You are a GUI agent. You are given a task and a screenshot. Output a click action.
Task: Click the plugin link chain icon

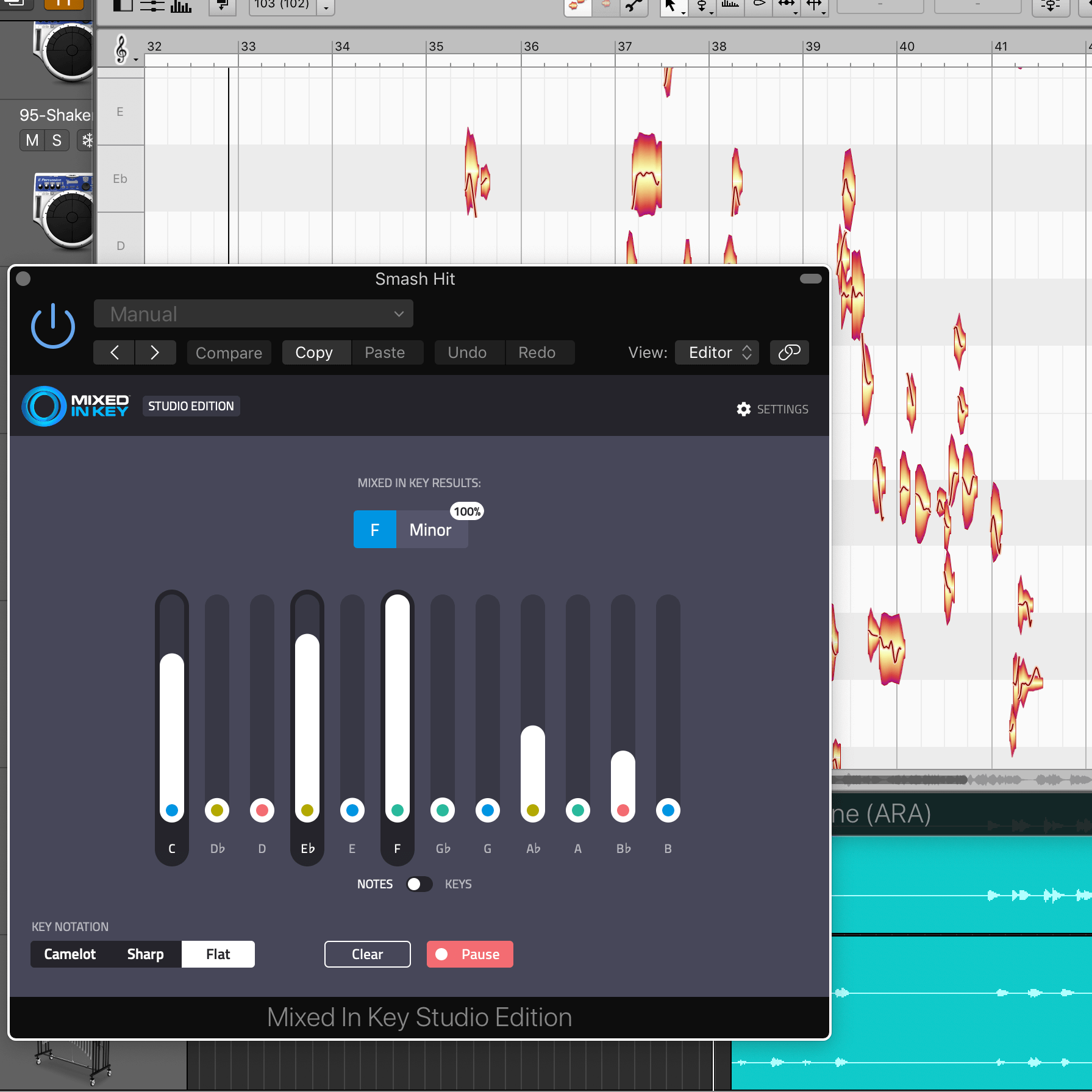(789, 352)
